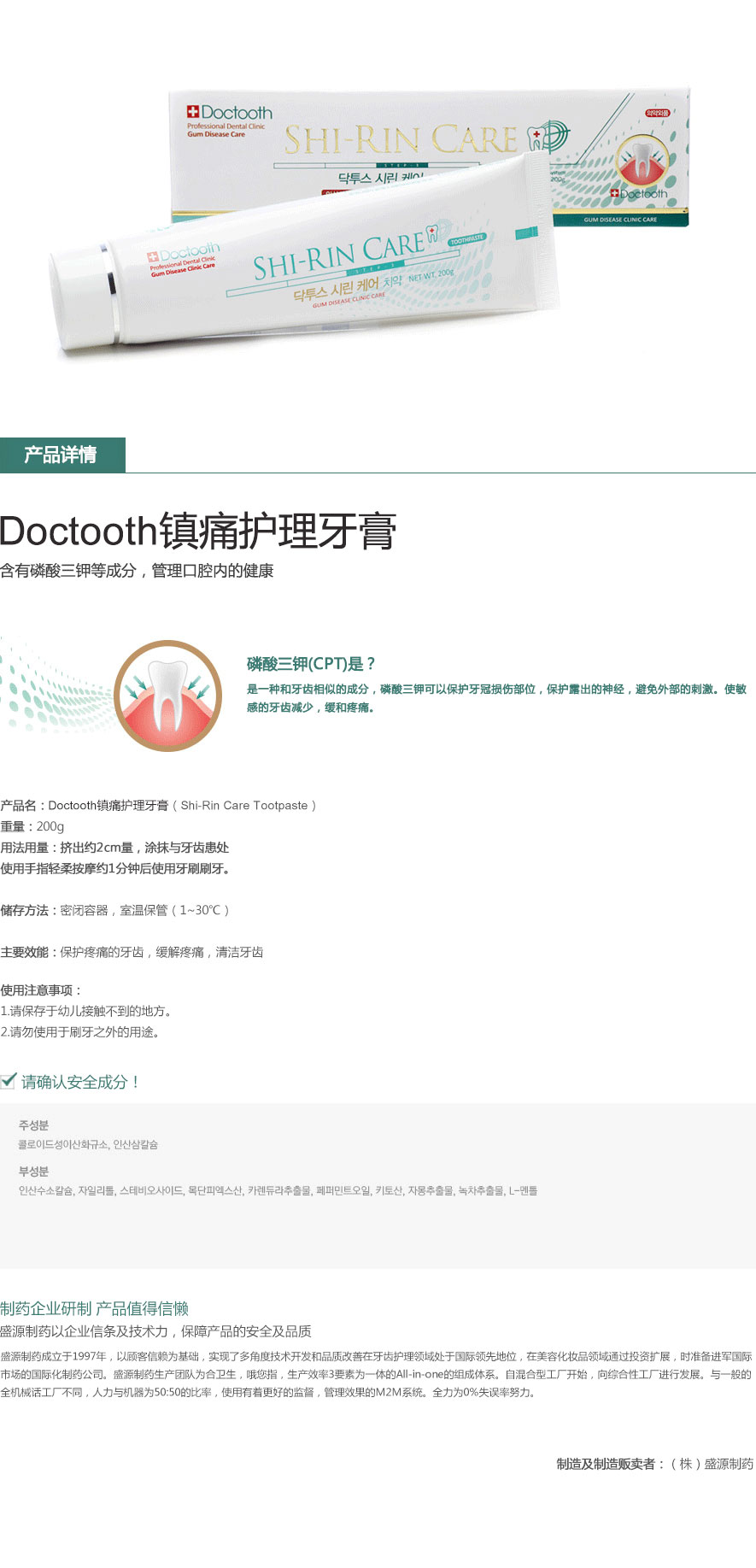The height and width of the screenshot is (1568, 756).
Task: Click the 制造及制造贩卖者：（株）盛源制药 line
Action: pos(655,1464)
